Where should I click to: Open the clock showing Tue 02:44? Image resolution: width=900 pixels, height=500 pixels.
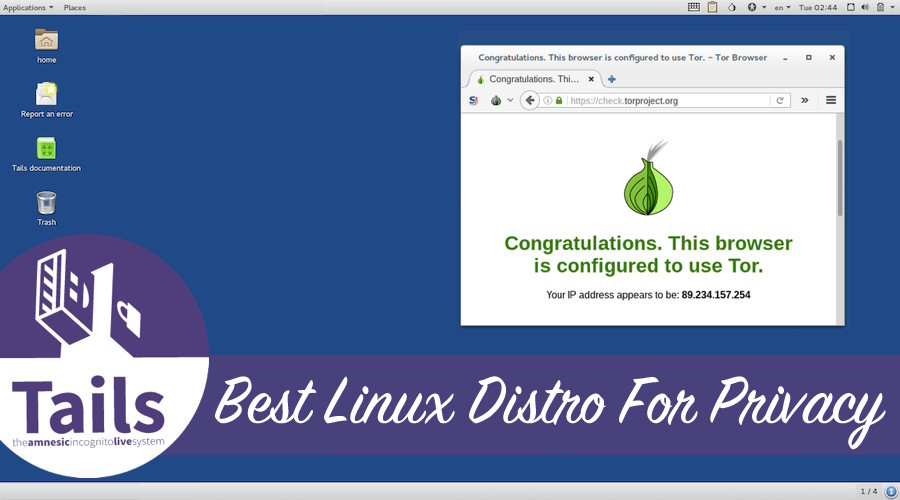[818, 7]
